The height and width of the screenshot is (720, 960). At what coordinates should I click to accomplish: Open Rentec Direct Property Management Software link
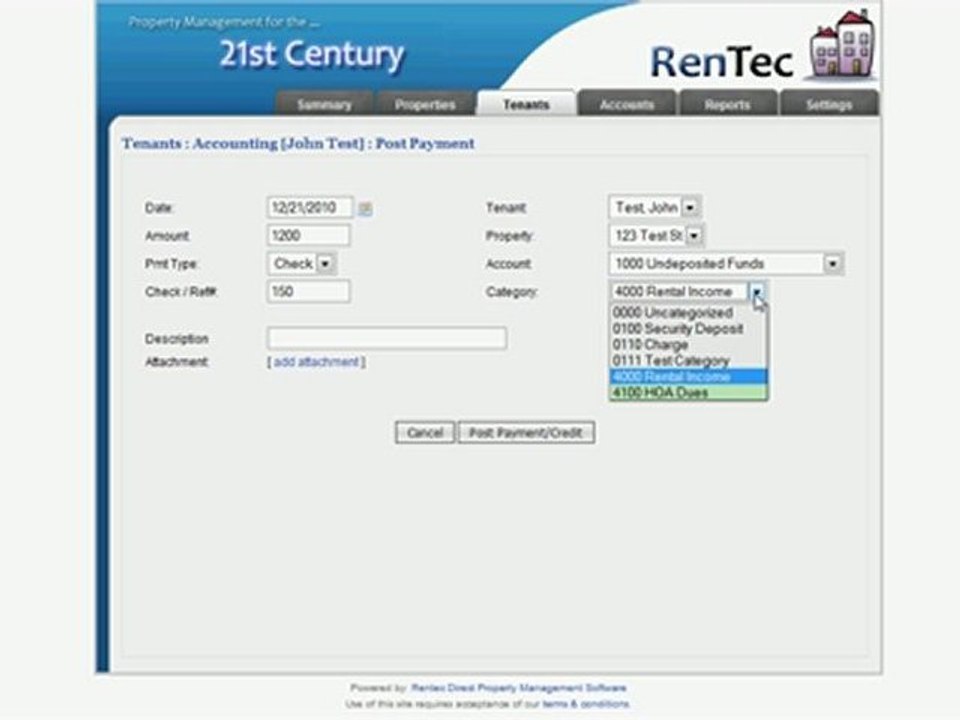[518, 688]
